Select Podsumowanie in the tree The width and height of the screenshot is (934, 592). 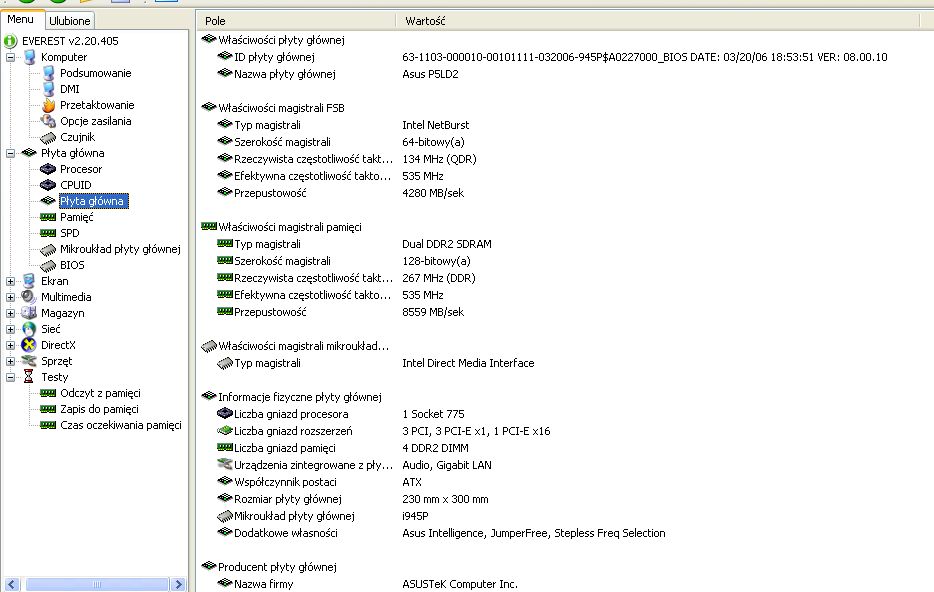click(x=95, y=73)
